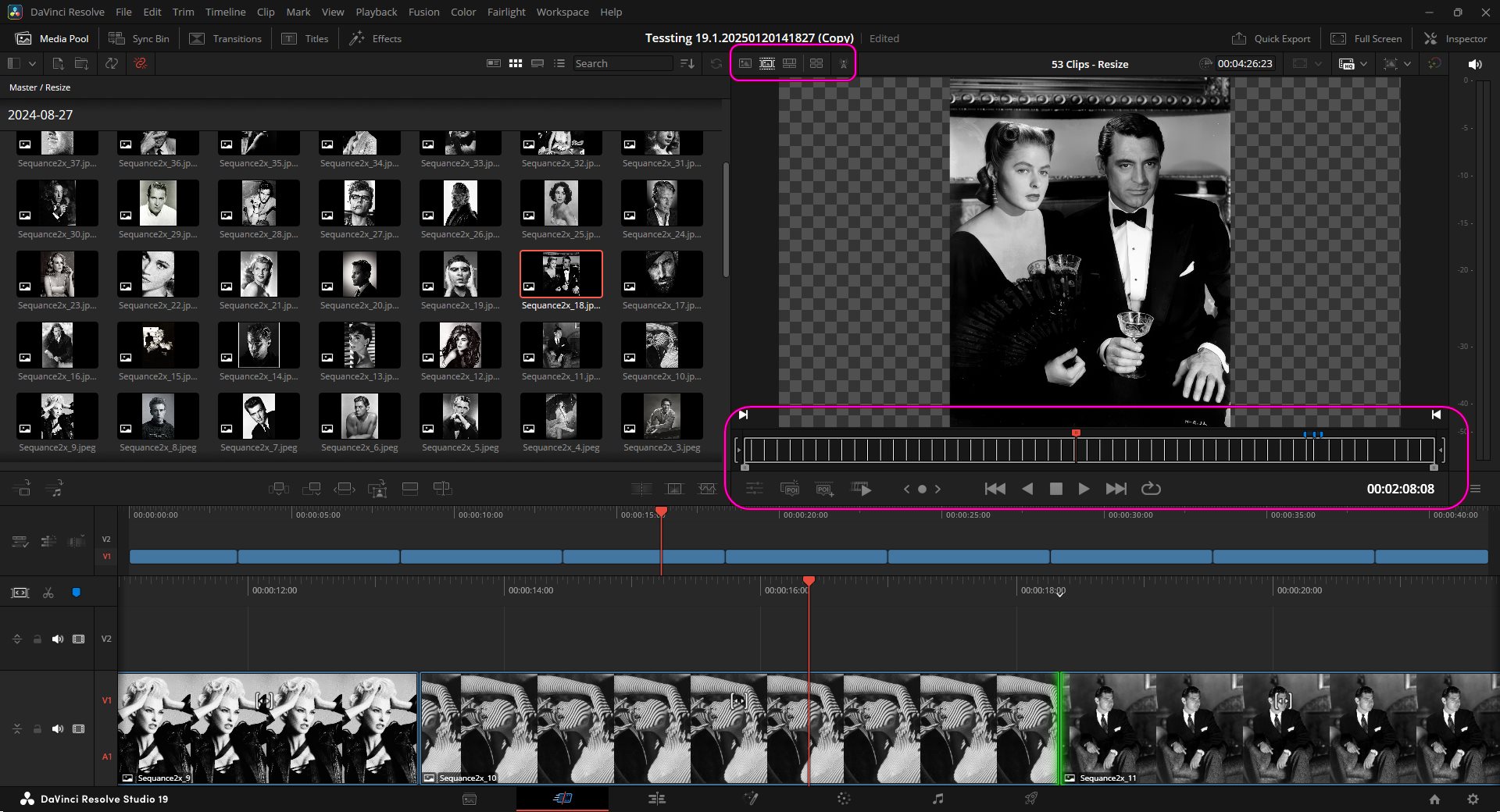This screenshot has height=812, width=1500.
Task: Click the Append edit icon
Action: click(x=312, y=489)
